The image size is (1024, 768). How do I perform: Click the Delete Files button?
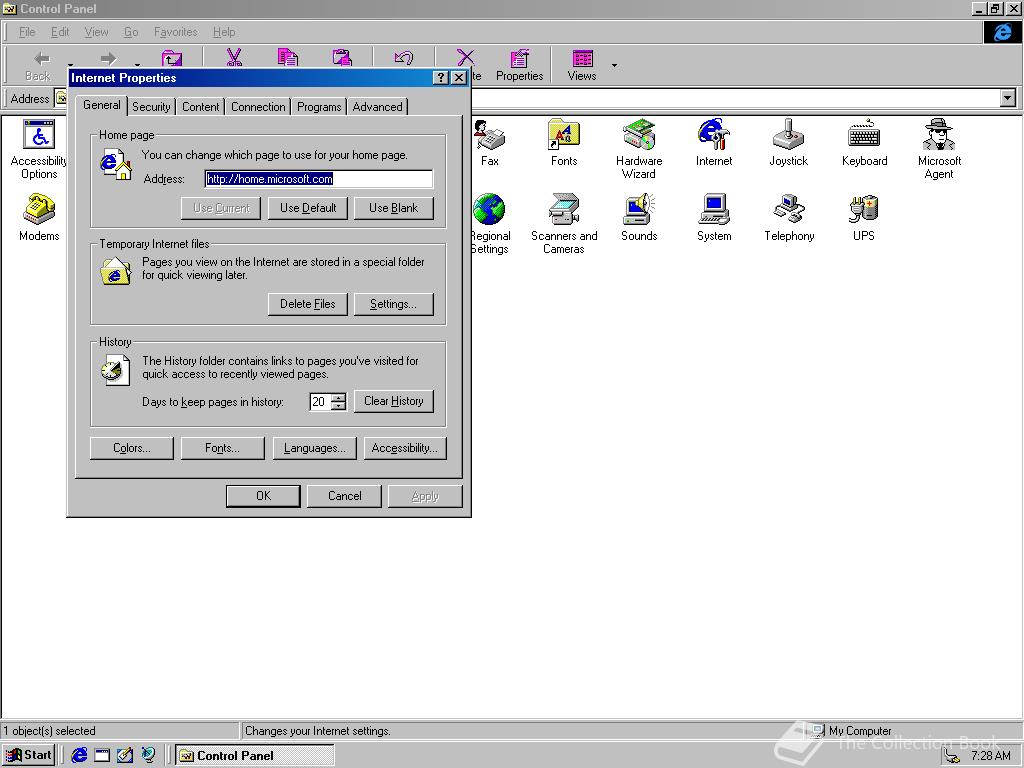click(308, 304)
